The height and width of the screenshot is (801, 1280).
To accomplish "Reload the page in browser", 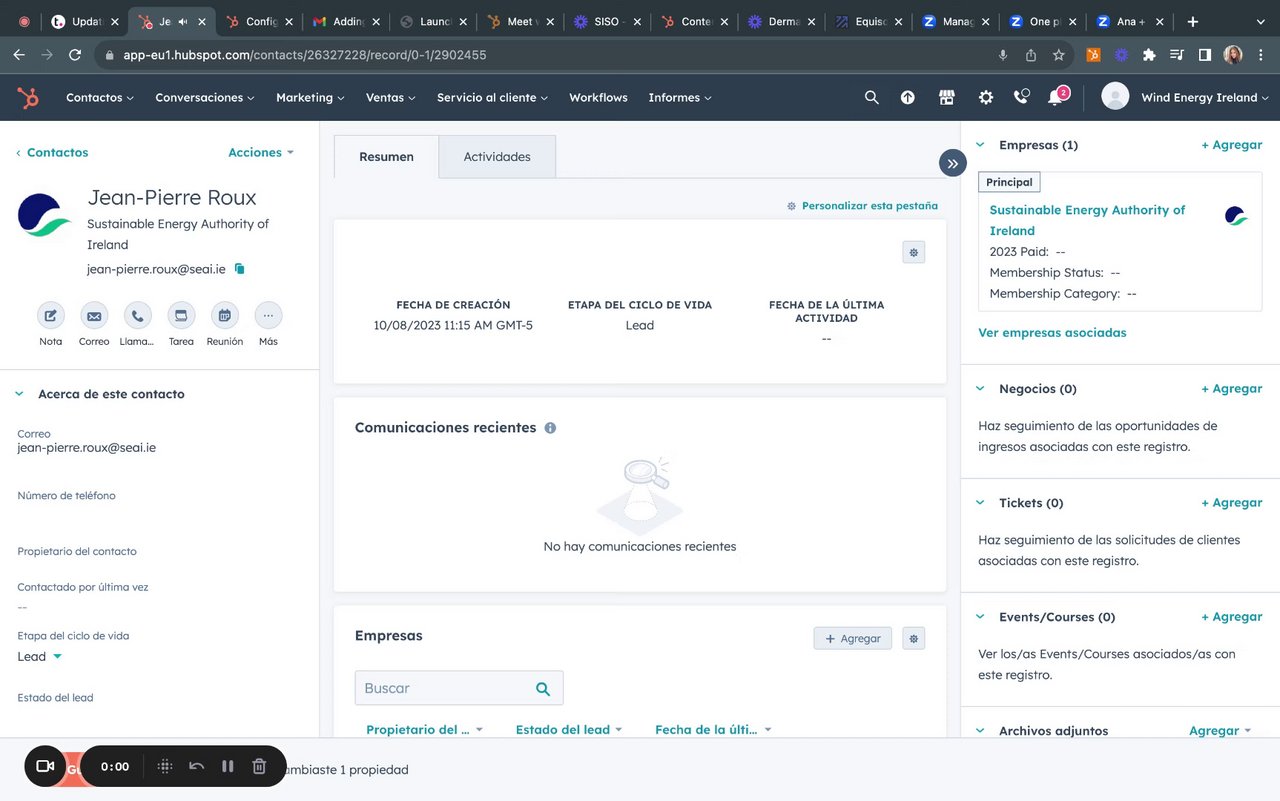I will tap(74, 55).
